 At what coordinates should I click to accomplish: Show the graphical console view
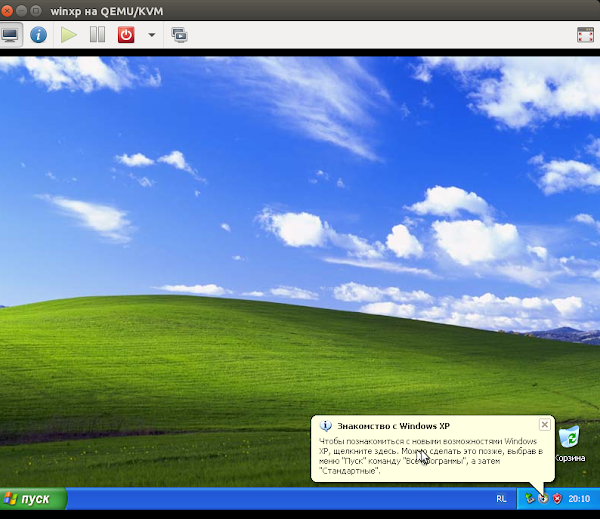pyautogui.click(x=10, y=35)
